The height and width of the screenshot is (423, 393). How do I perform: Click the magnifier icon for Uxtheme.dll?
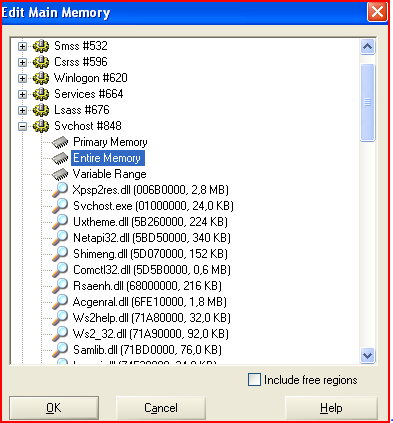coord(60,222)
